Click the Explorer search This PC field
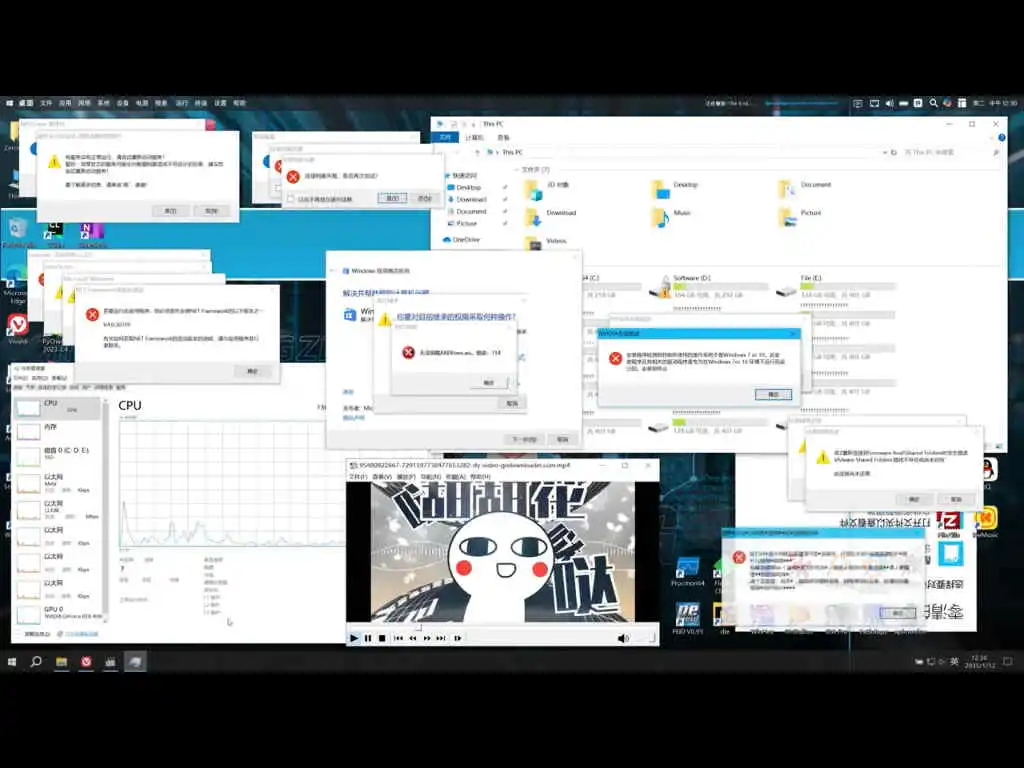The height and width of the screenshot is (768, 1024). coord(952,152)
